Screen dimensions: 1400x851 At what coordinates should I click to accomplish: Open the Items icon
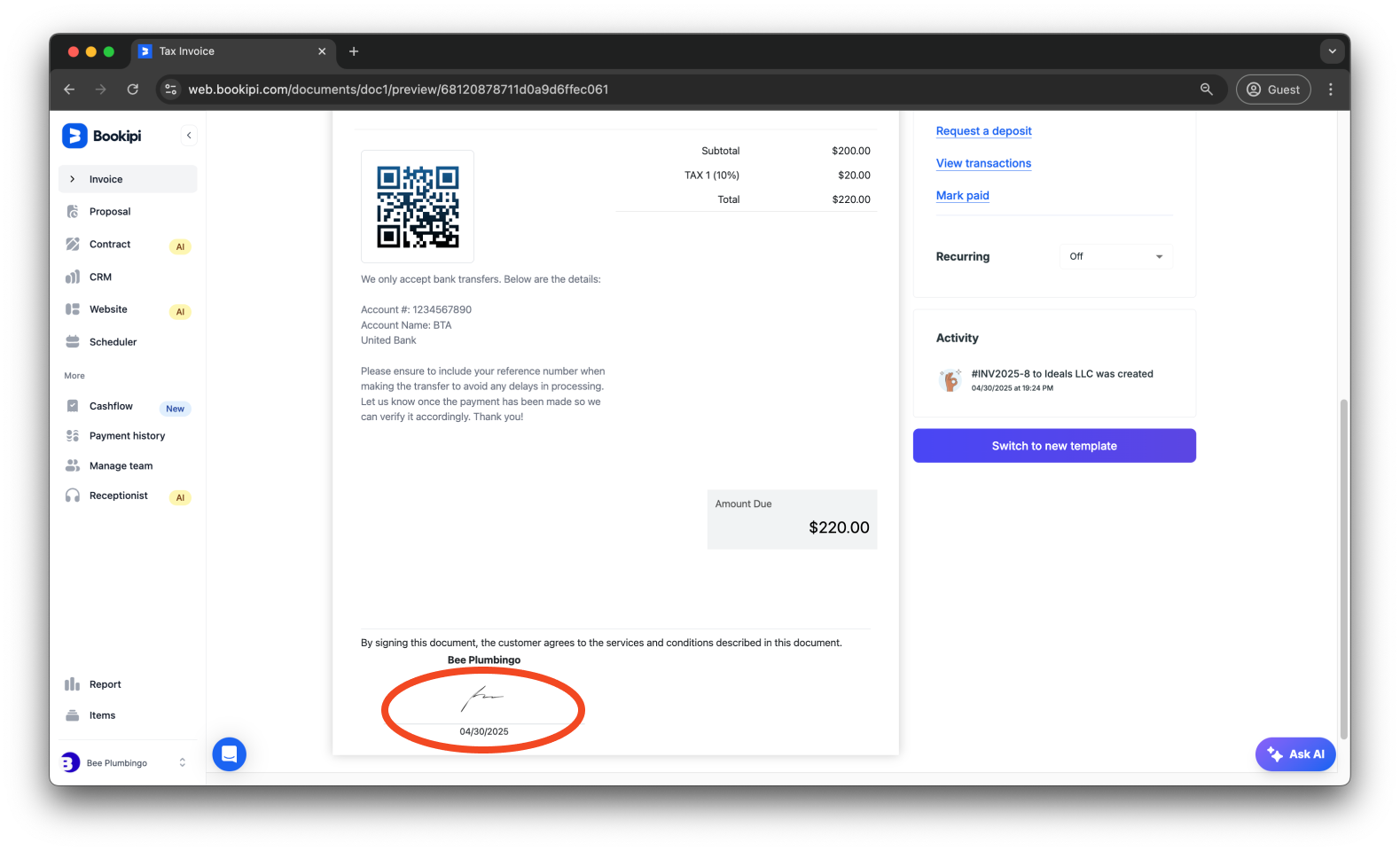[x=73, y=715]
